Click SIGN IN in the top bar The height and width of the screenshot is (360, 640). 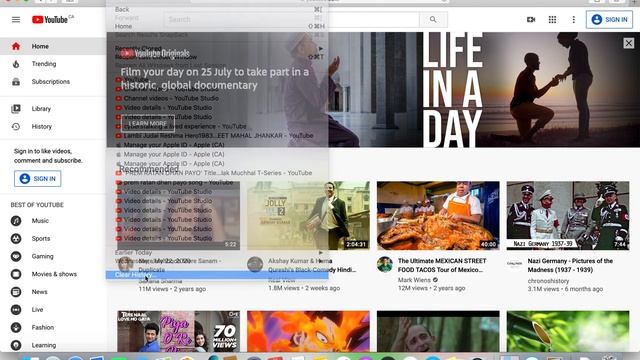[609, 20]
